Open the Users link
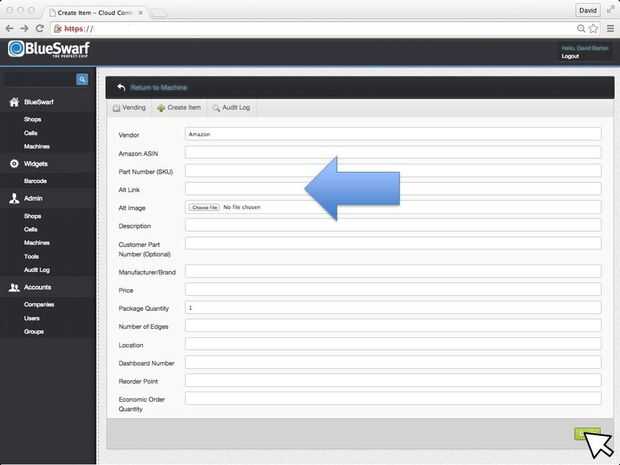The height and width of the screenshot is (465, 620). click(32, 318)
